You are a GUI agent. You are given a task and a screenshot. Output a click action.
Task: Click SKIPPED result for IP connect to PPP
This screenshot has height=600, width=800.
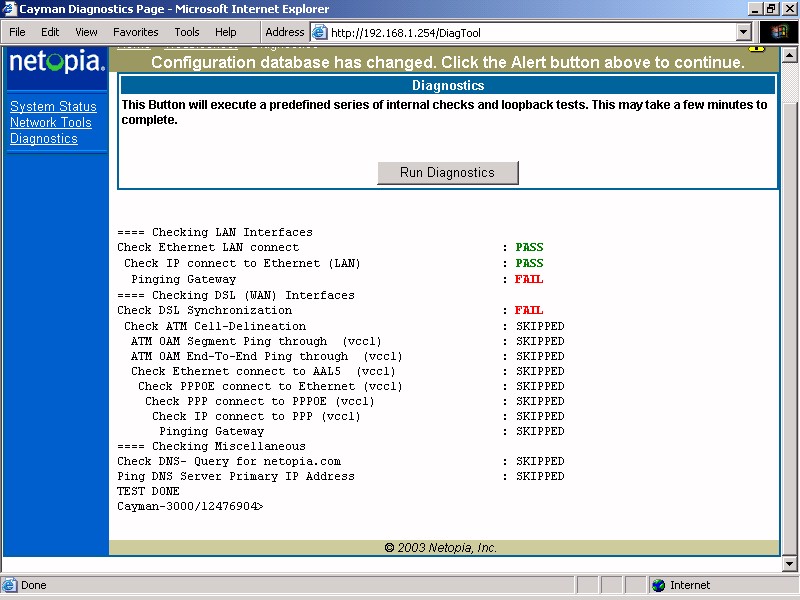coord(540,416)
